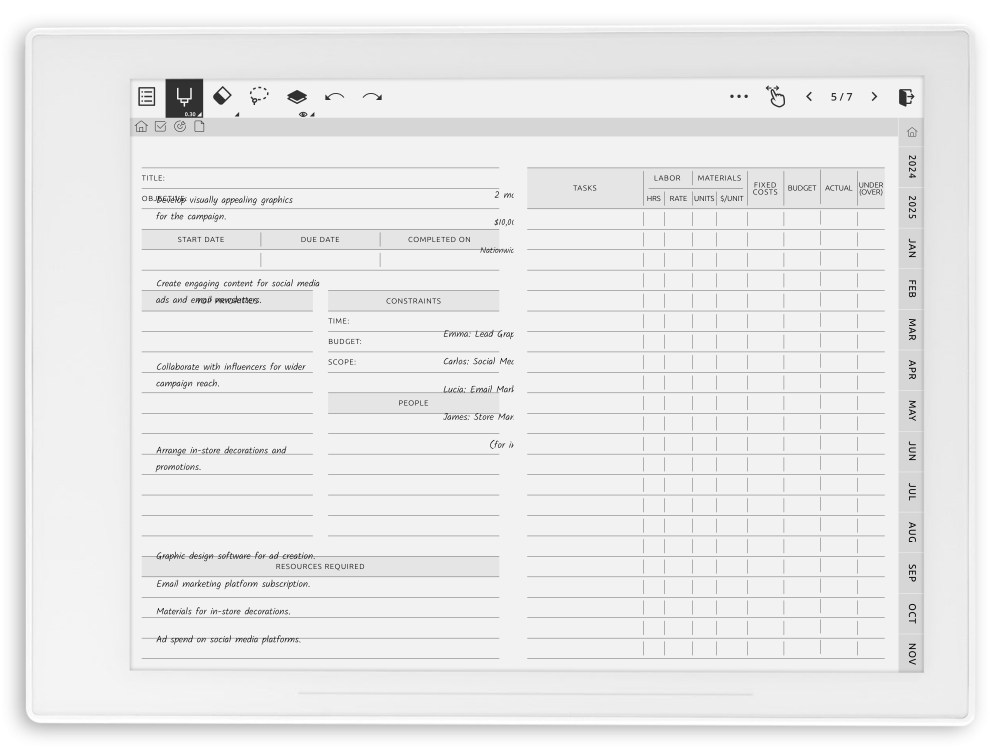Select the Lasso selection tool
The width and height of the screenshot is (1000, 750).
(x=259, y=95)
